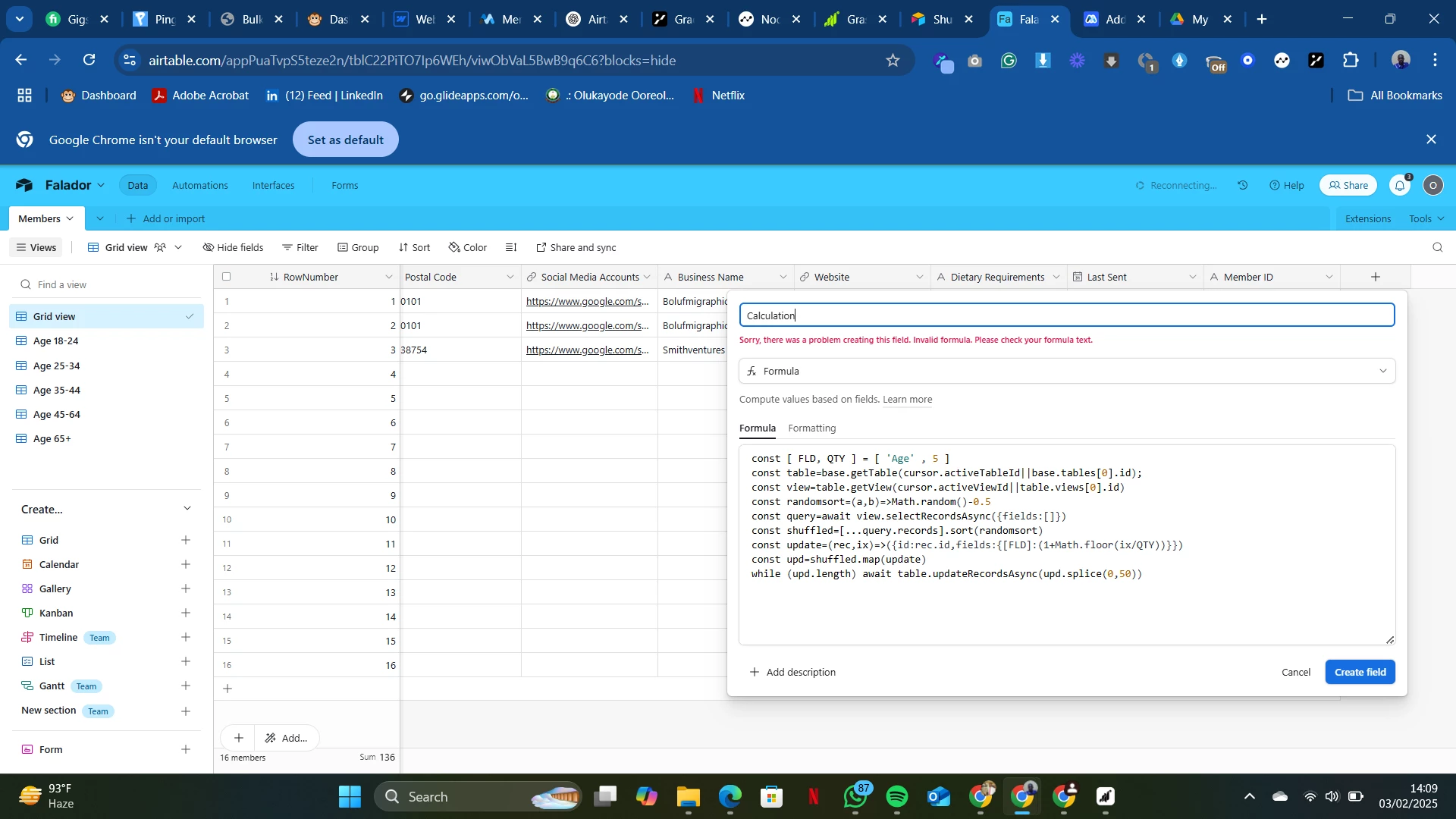Click plus icon to add new field
The height and width of the screenshot is (819, 1456).
click(x=1376, y=278)
